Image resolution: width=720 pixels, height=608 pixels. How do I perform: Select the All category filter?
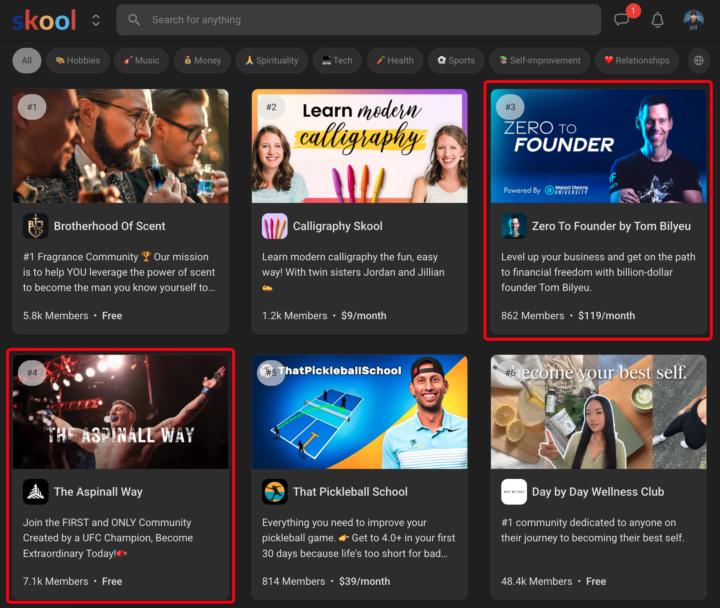(x=27, y=61)
